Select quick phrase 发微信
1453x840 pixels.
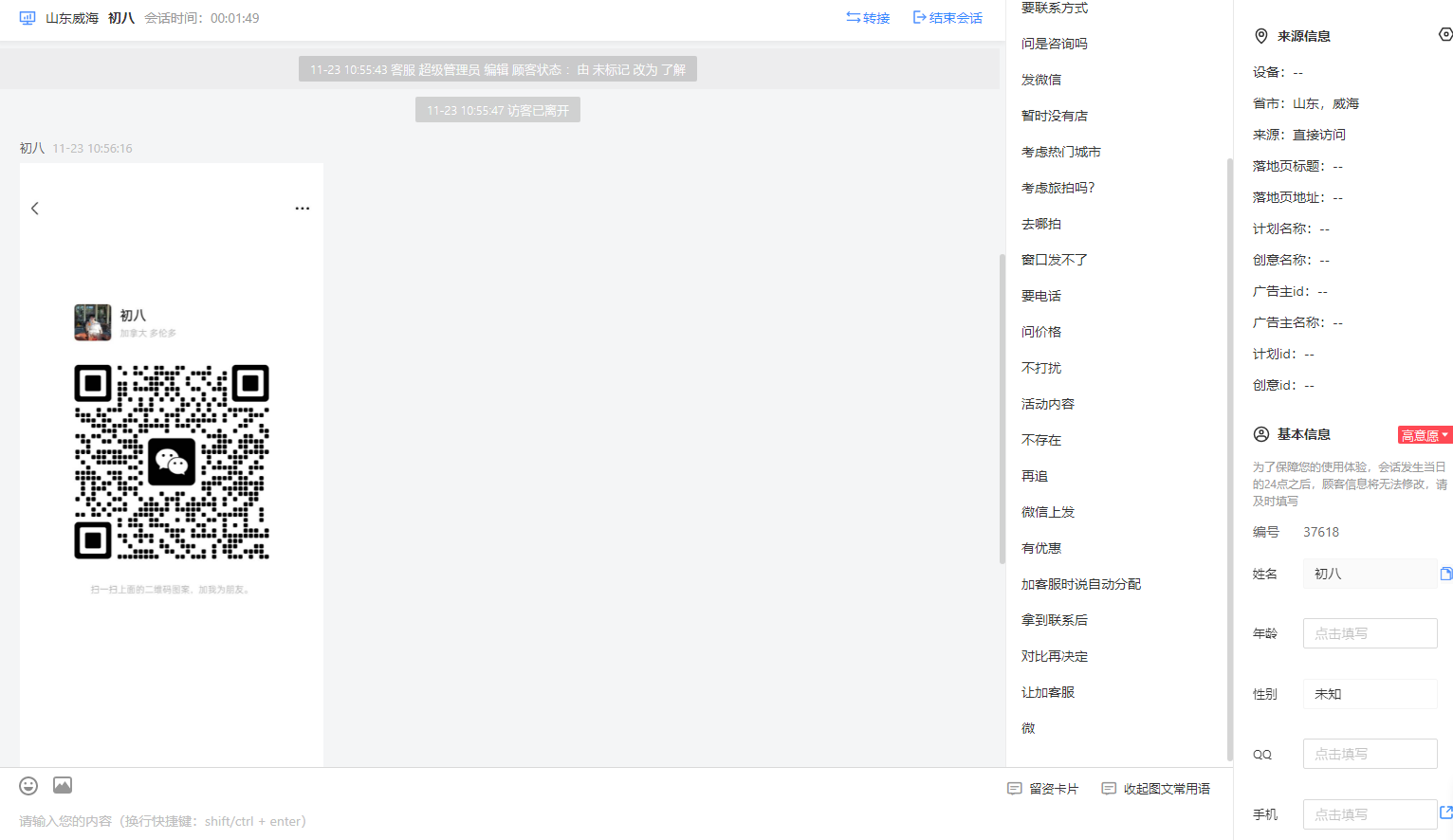[1041, 80]
